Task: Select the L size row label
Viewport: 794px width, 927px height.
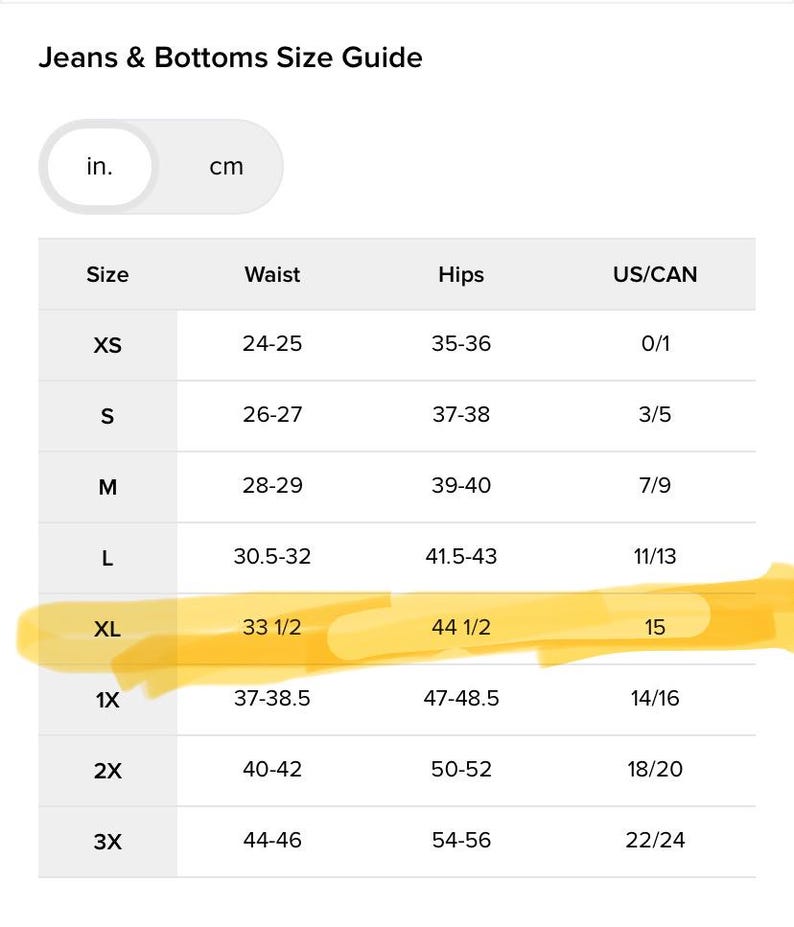Action: [108, 558]
